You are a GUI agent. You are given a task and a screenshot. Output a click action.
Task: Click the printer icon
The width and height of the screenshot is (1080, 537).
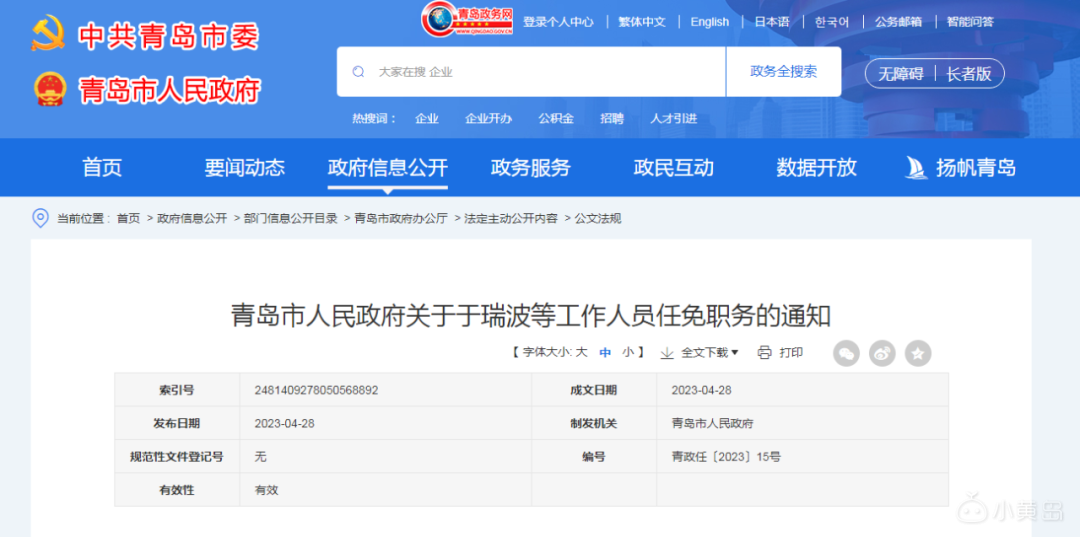(x=765, y=353)
